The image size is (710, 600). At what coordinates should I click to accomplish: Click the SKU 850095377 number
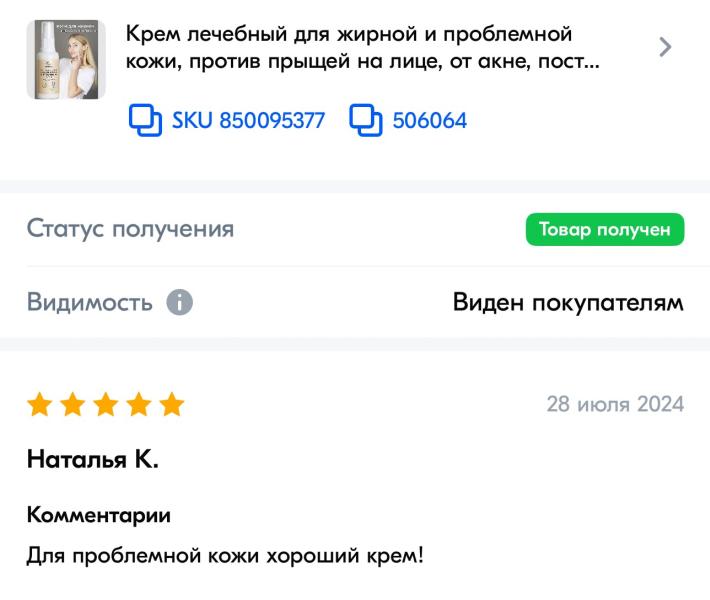[x=248, y=121]
